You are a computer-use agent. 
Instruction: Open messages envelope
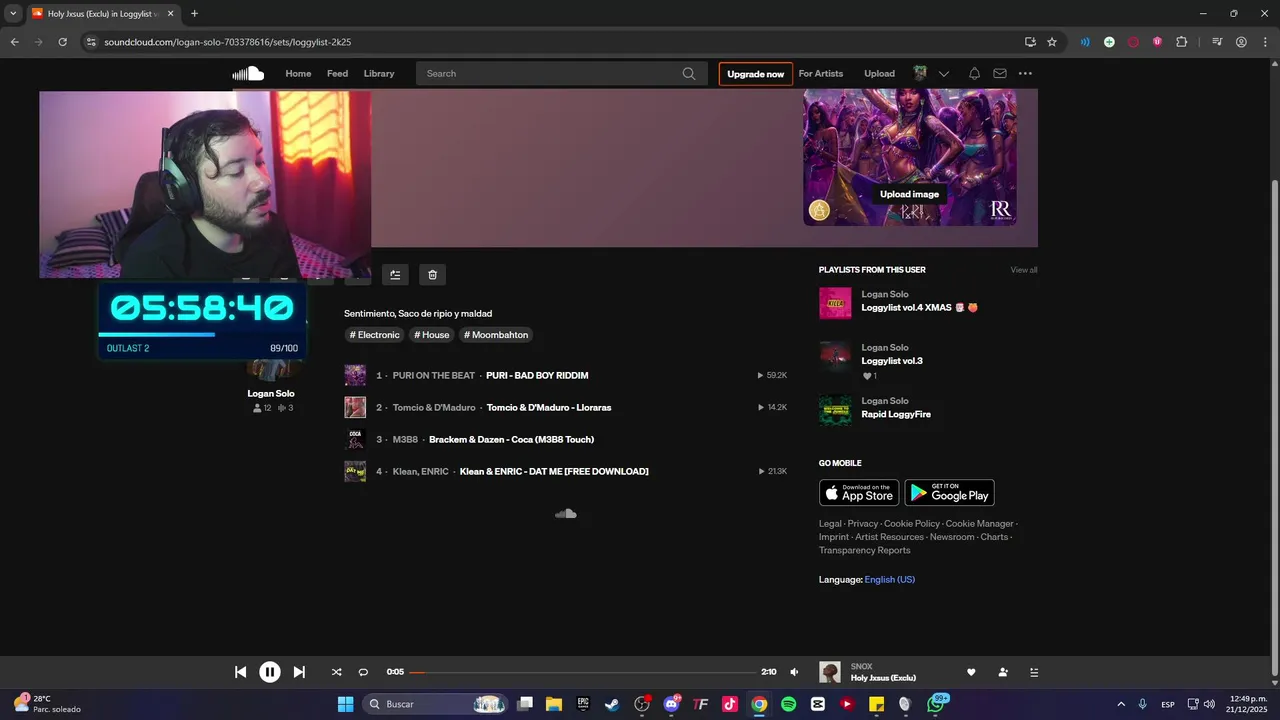click(x=1000, y=73)
